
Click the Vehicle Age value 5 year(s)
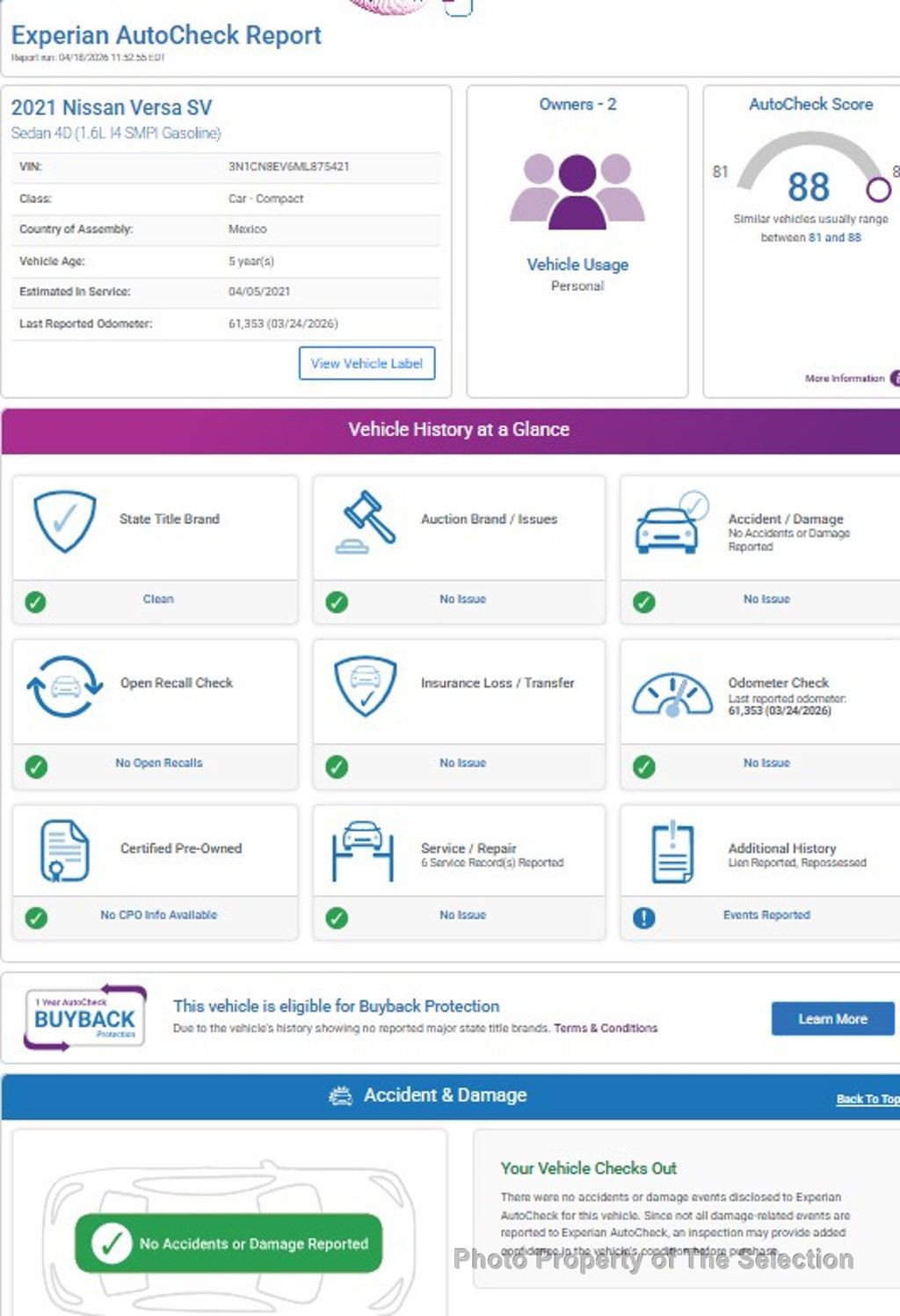[x=251, y=261]
